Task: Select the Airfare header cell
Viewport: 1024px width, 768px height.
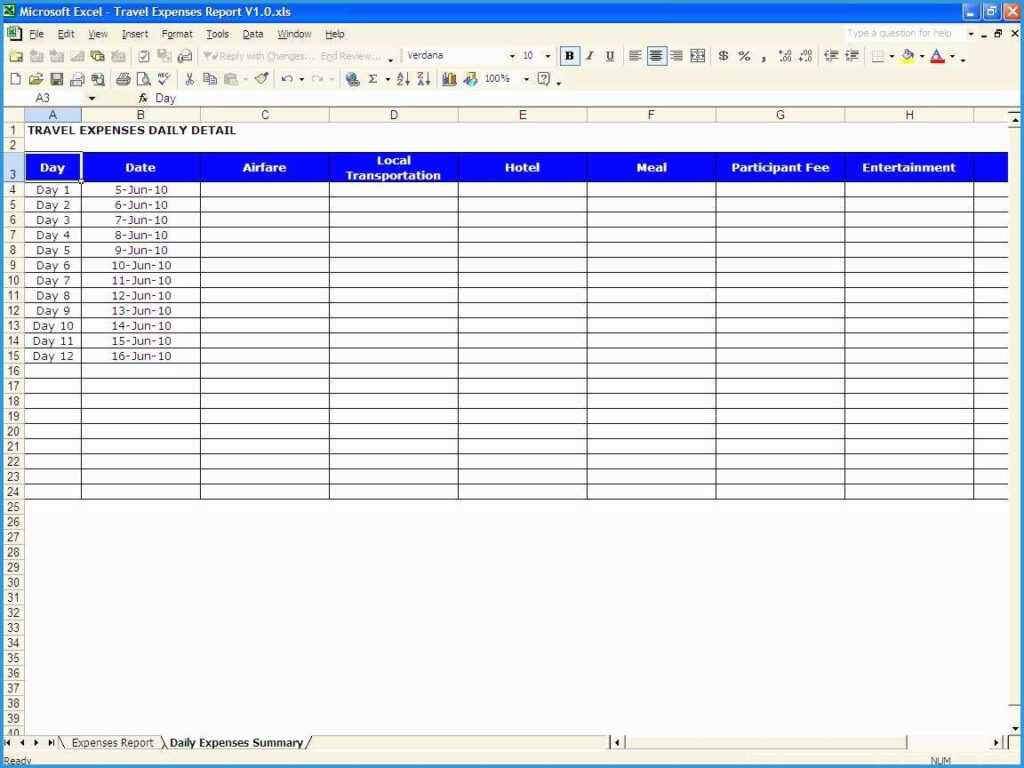Action: pyautogui.click(x=264, y=167)
